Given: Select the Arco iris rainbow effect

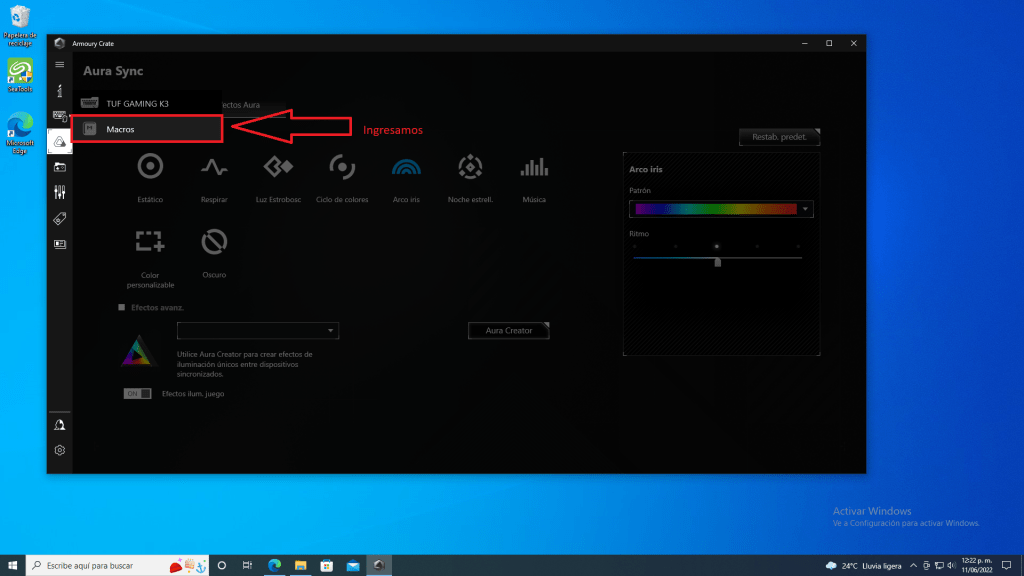Looking at the screenshot, I should (x=406, y=167).
